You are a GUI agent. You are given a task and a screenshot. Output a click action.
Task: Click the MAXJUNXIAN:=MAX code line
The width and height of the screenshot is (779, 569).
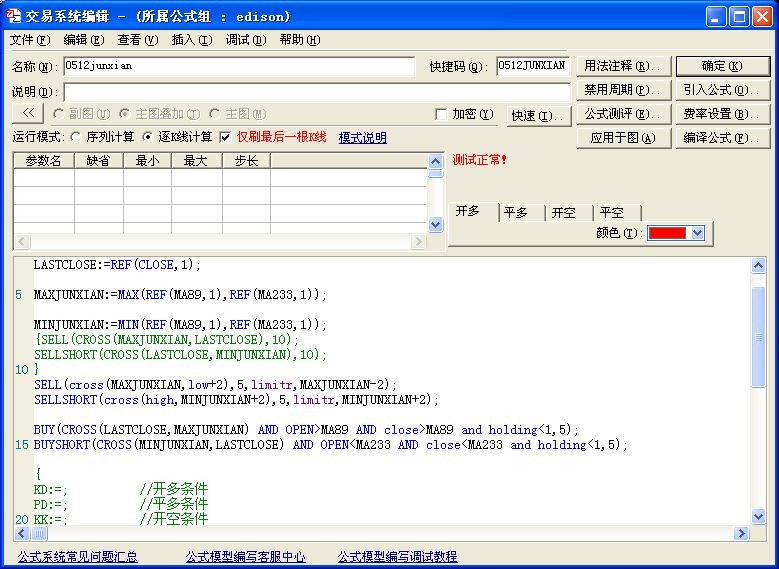[180, 295]
